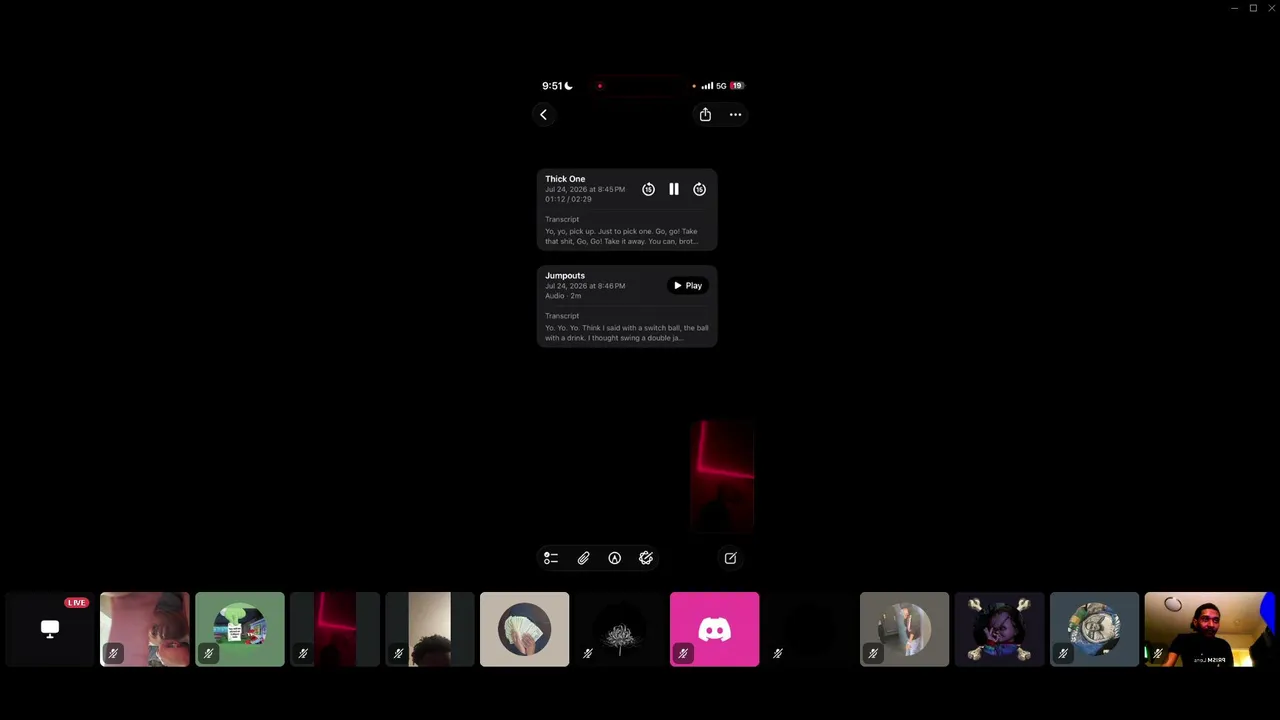
Task: Click the LIVE badge on stream tile
Action: click(x=77, y=603)
